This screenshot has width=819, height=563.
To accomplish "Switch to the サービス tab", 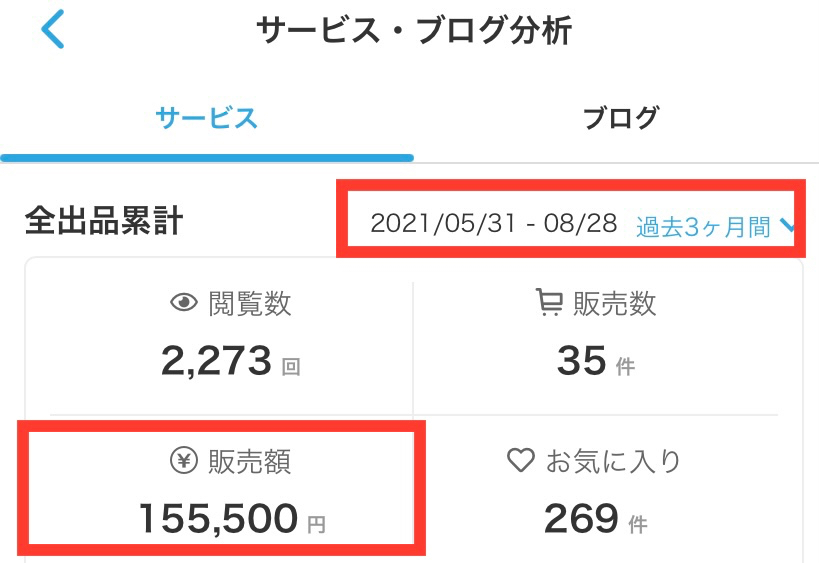I will (206, 118).
